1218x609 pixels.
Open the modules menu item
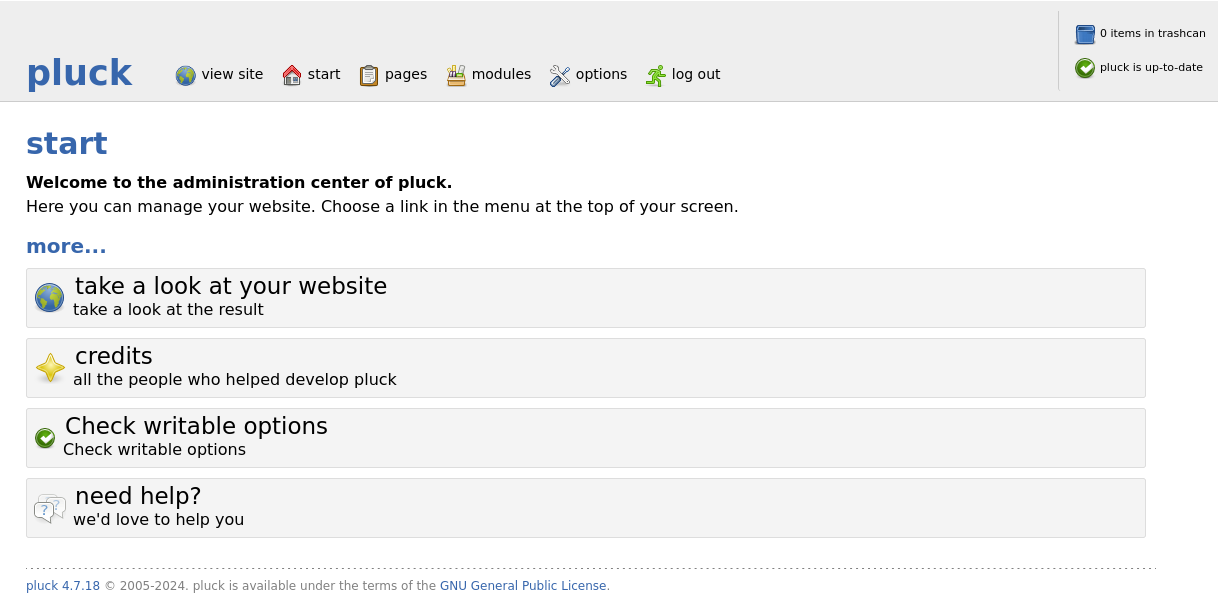[x=501, y=74]
